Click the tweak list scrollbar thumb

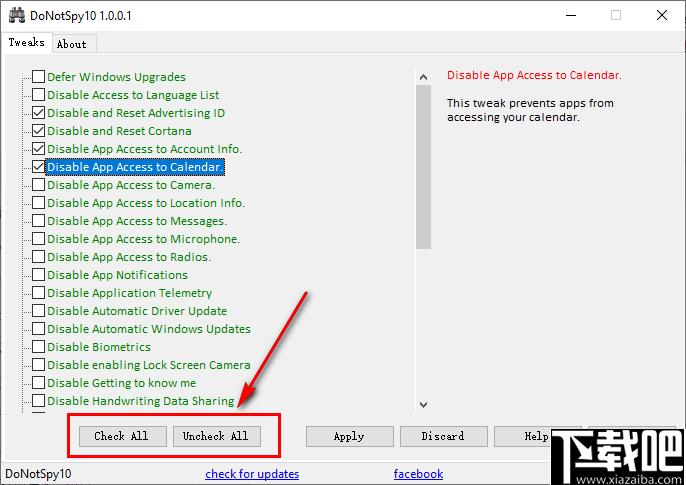point(423,167)
